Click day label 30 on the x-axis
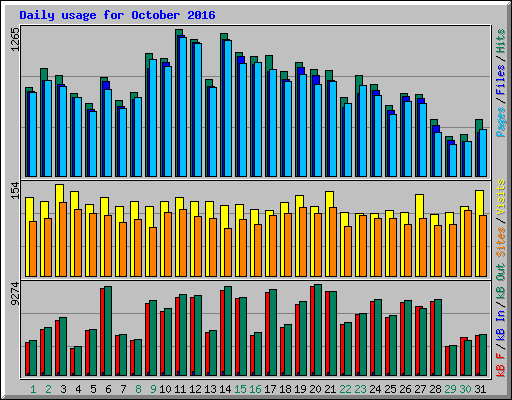 click(465, 389)
